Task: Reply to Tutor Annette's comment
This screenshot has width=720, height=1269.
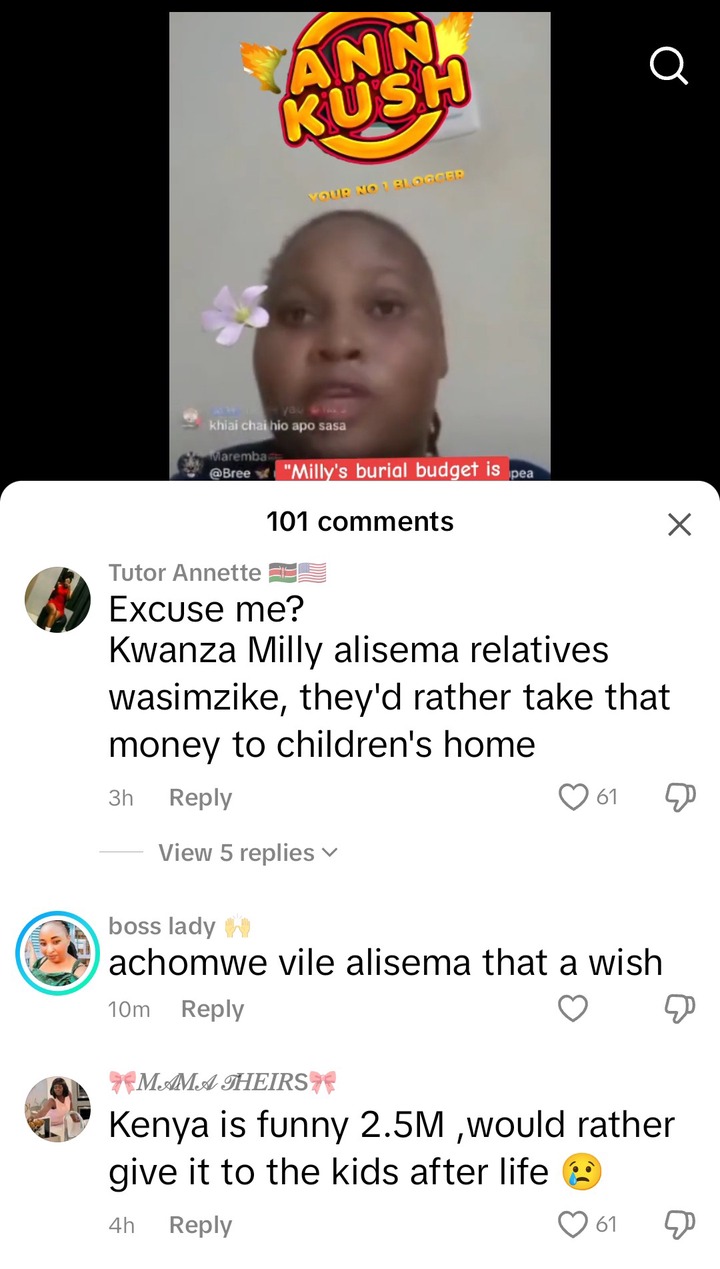Action: tap(200, 797)
